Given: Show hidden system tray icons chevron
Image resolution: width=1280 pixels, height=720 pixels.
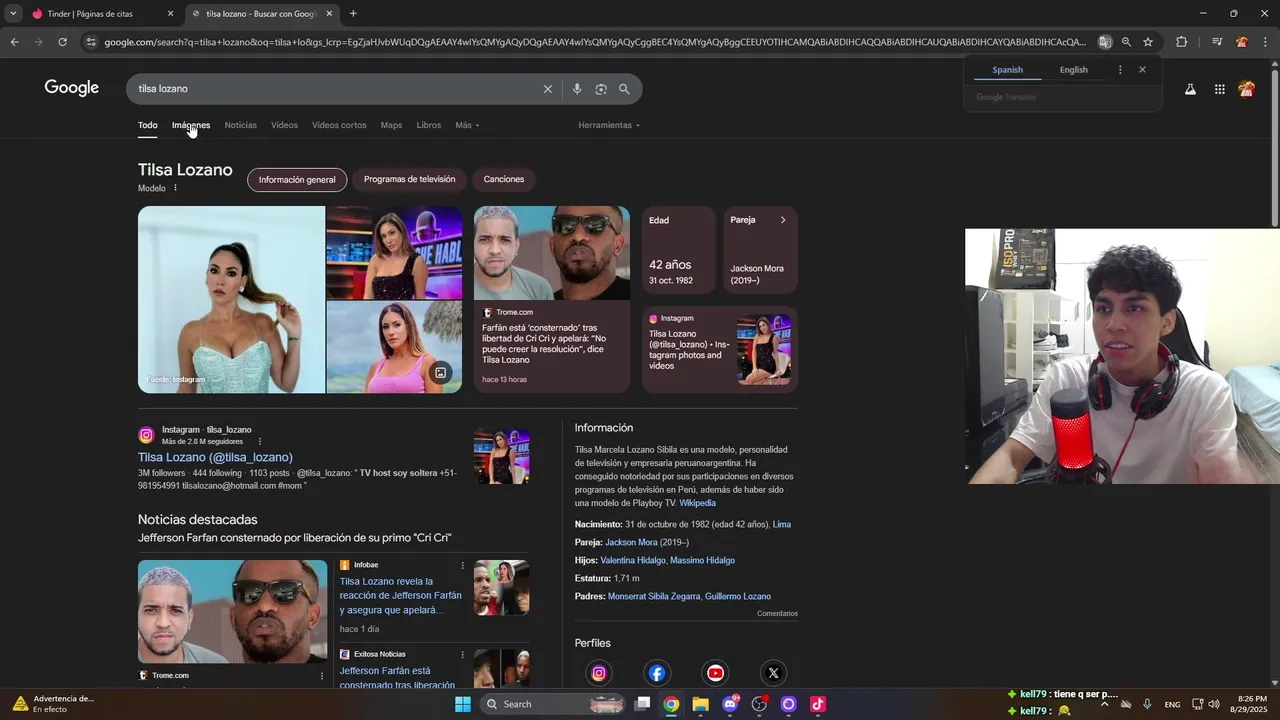Looking at the screenshot, I should point(1104,704).
